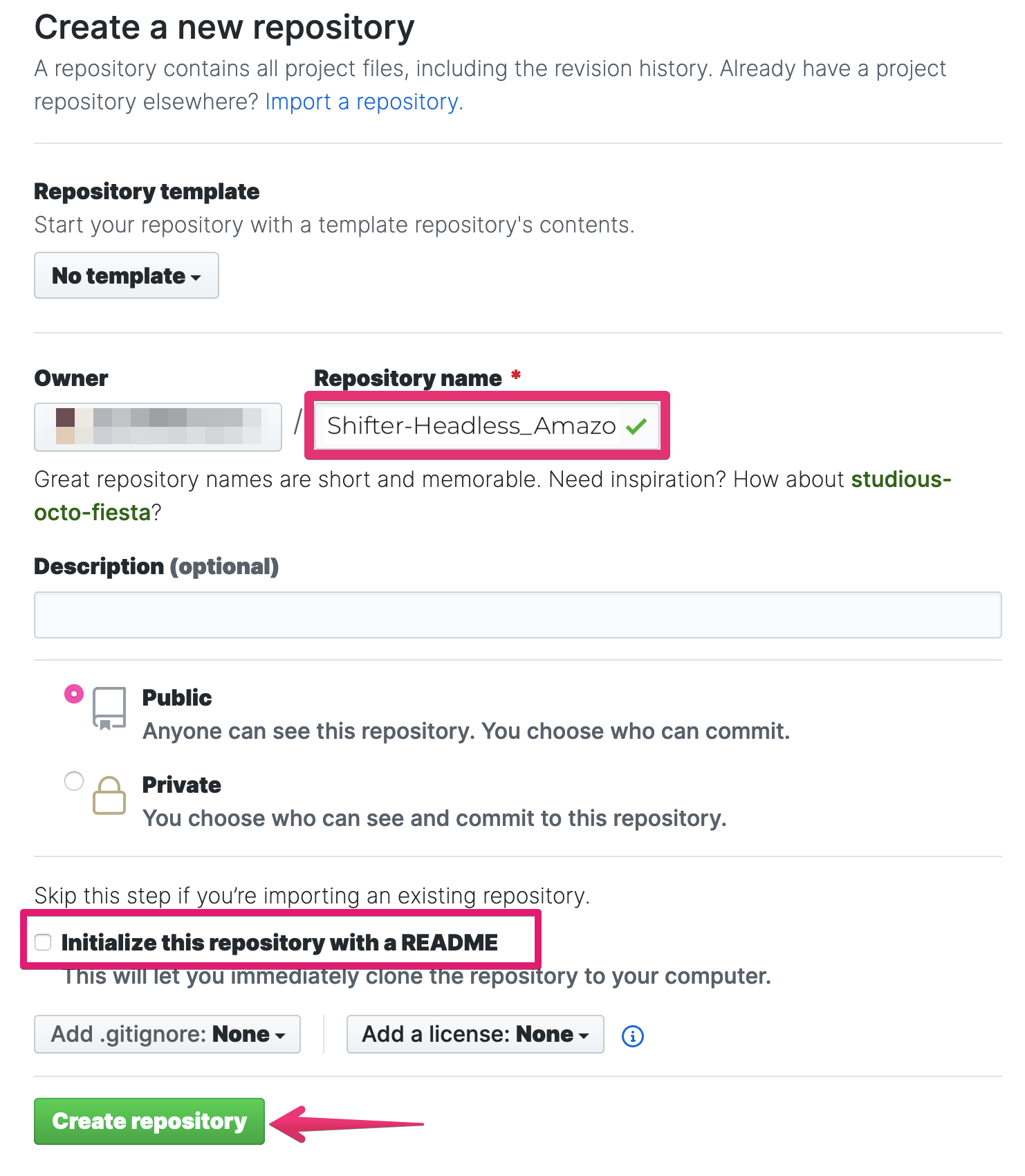
Task: Select the Public radio button
Action: [x=74, y=694]
